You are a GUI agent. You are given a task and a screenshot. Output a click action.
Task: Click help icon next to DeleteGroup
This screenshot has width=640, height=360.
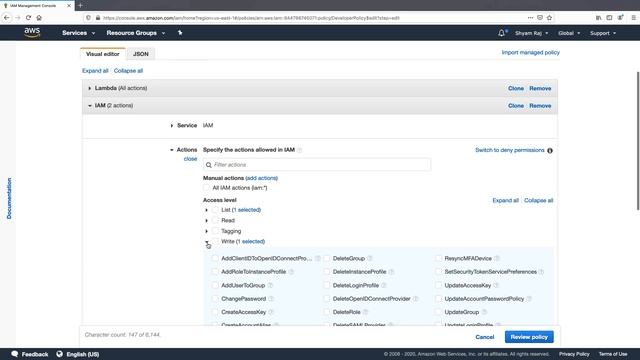370,258
